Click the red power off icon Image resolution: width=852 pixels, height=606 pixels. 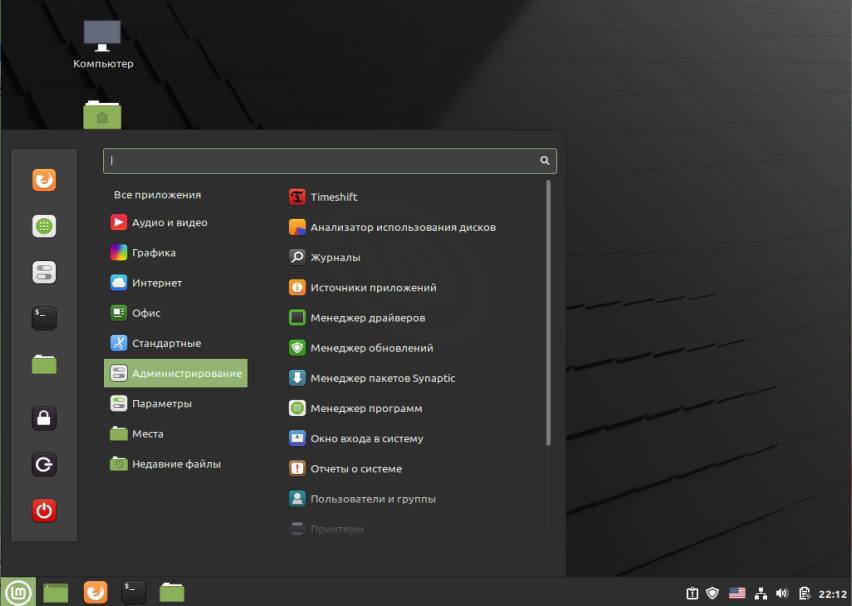pyautogui.click(x=44, y=510)
